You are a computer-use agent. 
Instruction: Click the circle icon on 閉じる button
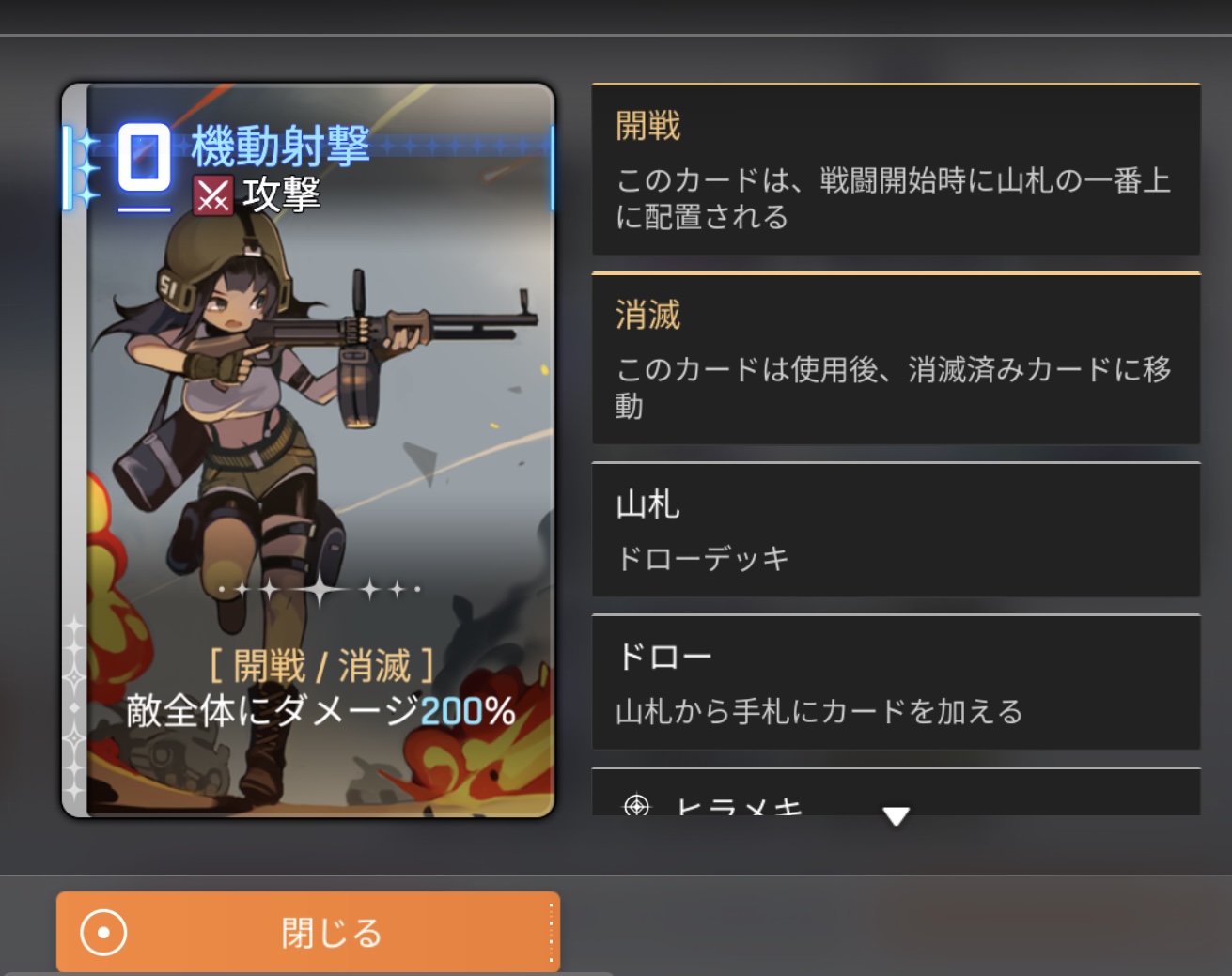point(103,933)
